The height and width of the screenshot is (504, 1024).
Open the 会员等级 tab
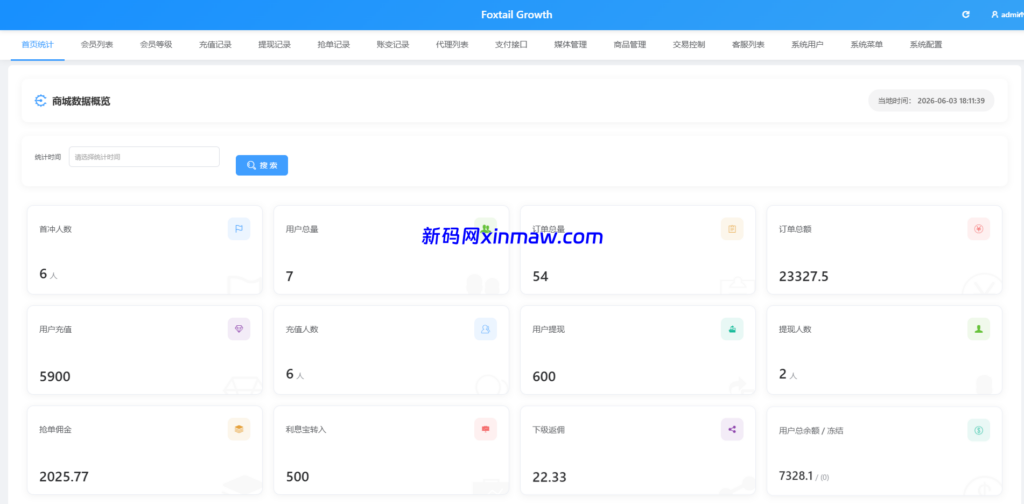pos(156,45)
